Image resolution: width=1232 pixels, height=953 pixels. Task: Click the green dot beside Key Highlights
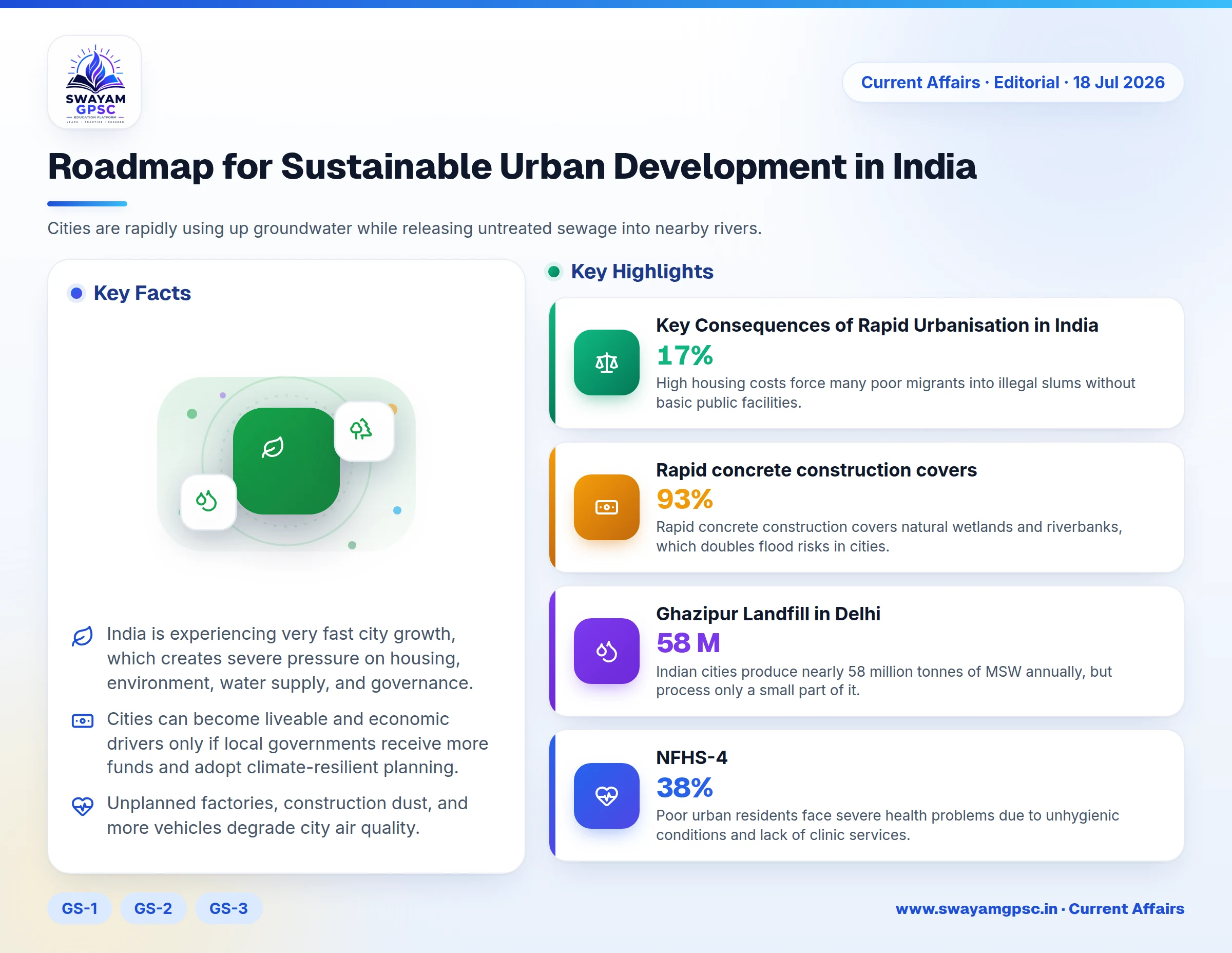(x=553, y=272)
